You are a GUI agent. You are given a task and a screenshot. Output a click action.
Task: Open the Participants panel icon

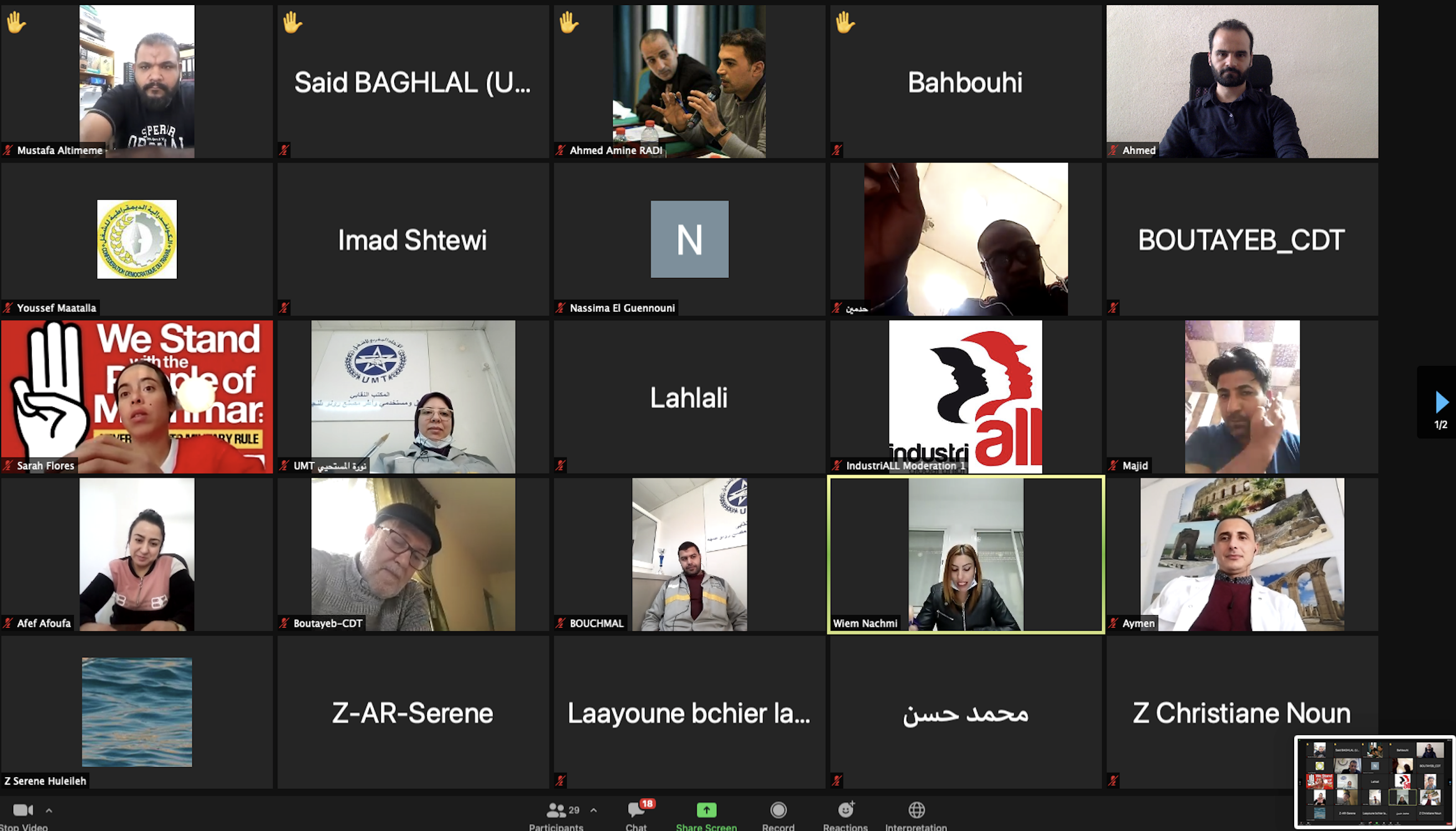click(556, 810)
